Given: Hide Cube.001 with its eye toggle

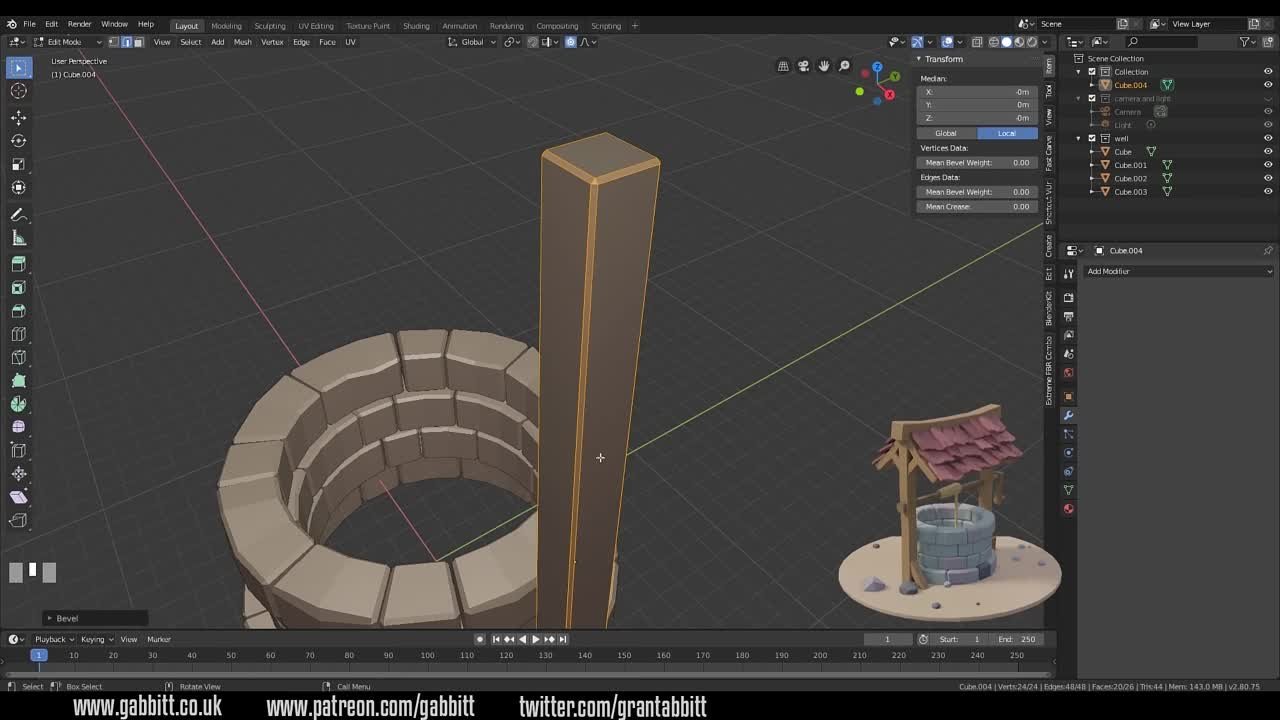Looking at the screenshot, I should tap(1267, 165).
